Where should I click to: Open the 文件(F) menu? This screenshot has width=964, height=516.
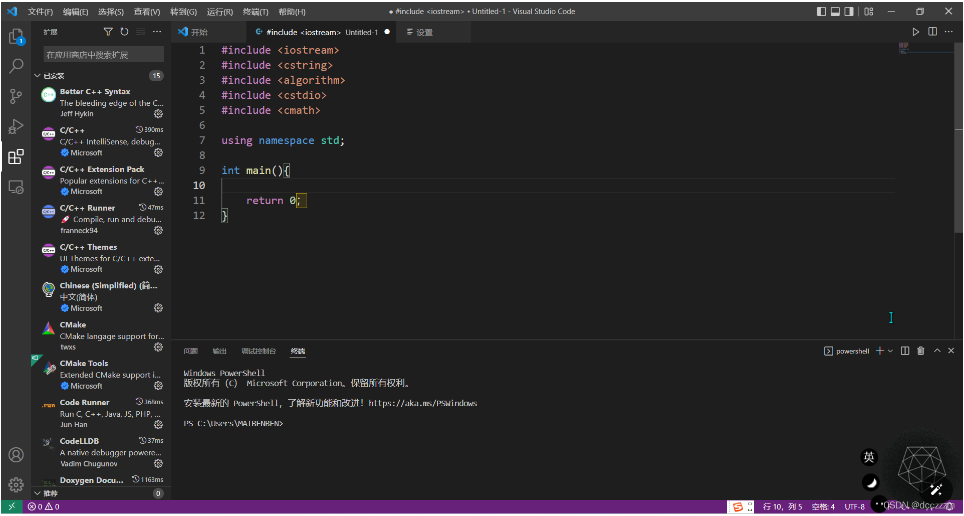point(40,12)
